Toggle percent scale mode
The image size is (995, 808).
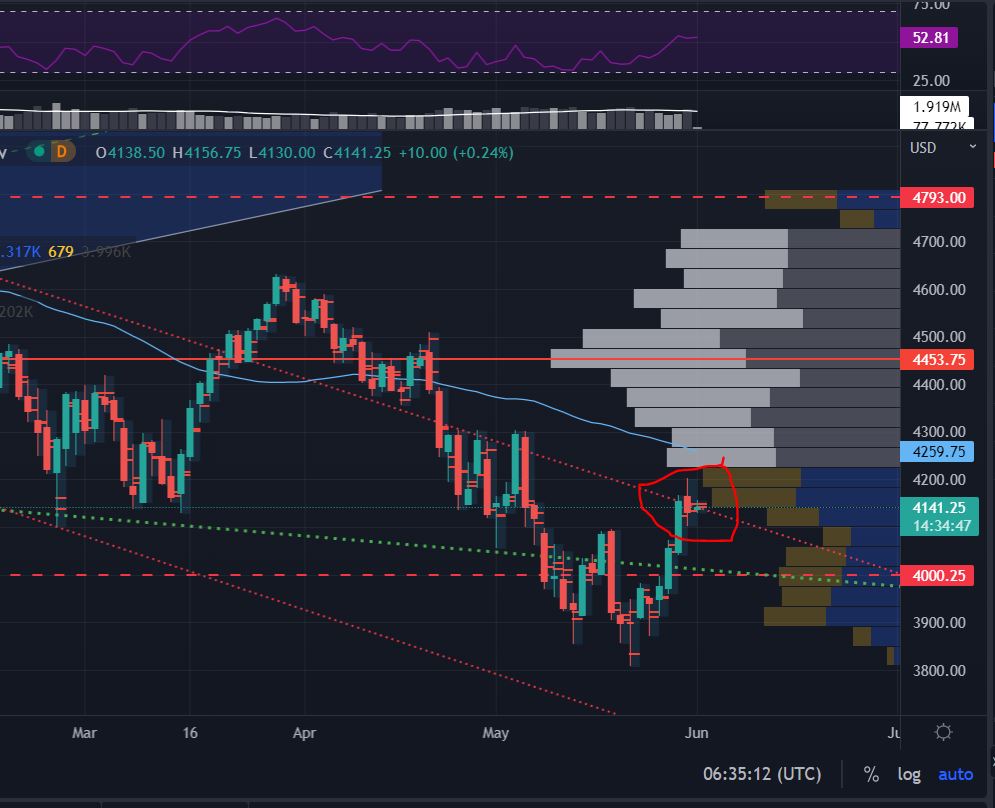pyautogui.click(x=871, y=774)
